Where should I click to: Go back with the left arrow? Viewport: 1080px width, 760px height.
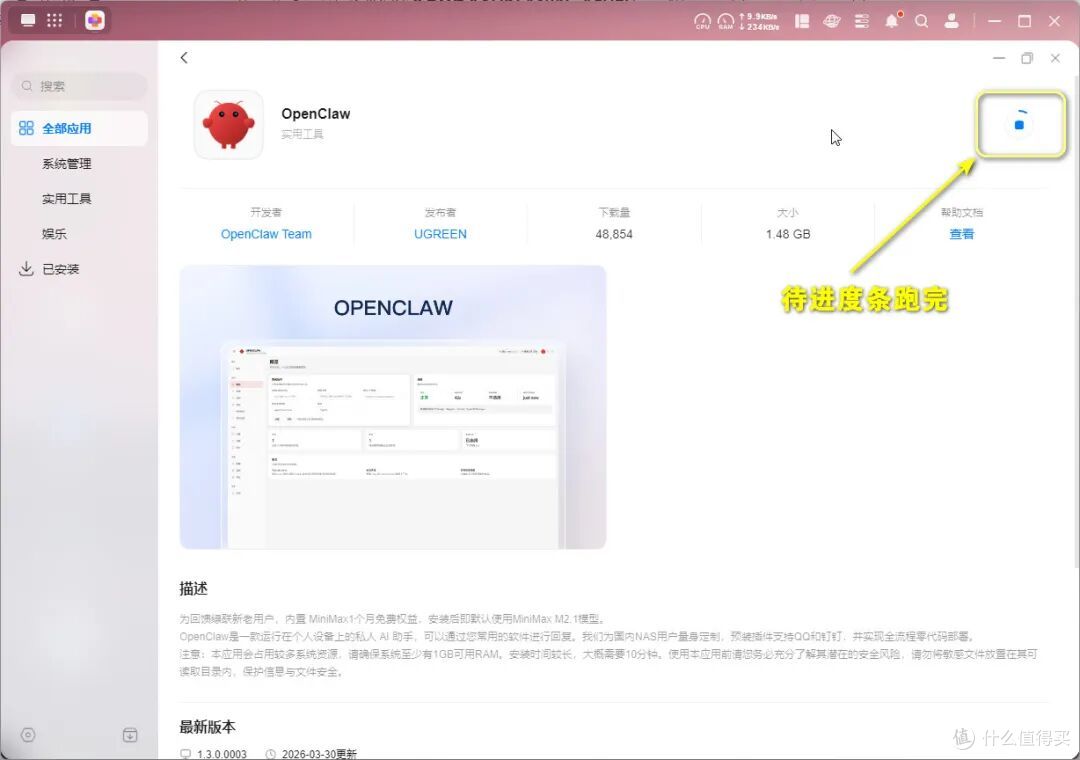(x=184, y=58)
